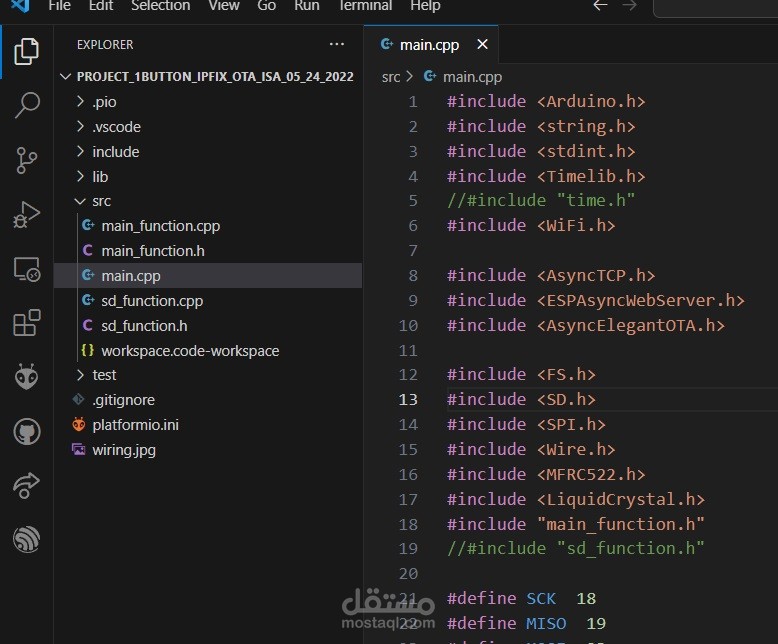Collapse the PROJECT_1BUTTON_IPFIX_OTA_ISA_05_24_2022 root folder

click(x=207, y=77)
